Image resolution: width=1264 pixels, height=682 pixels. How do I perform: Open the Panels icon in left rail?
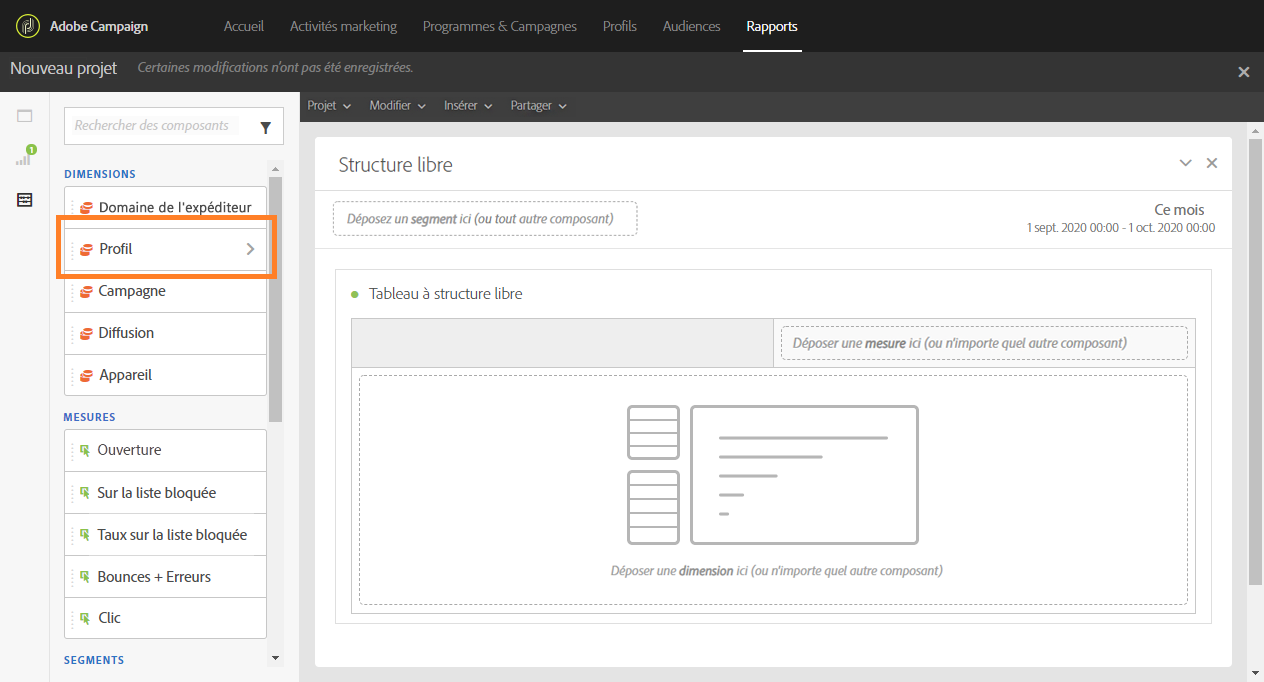click(x=25, y=116)
